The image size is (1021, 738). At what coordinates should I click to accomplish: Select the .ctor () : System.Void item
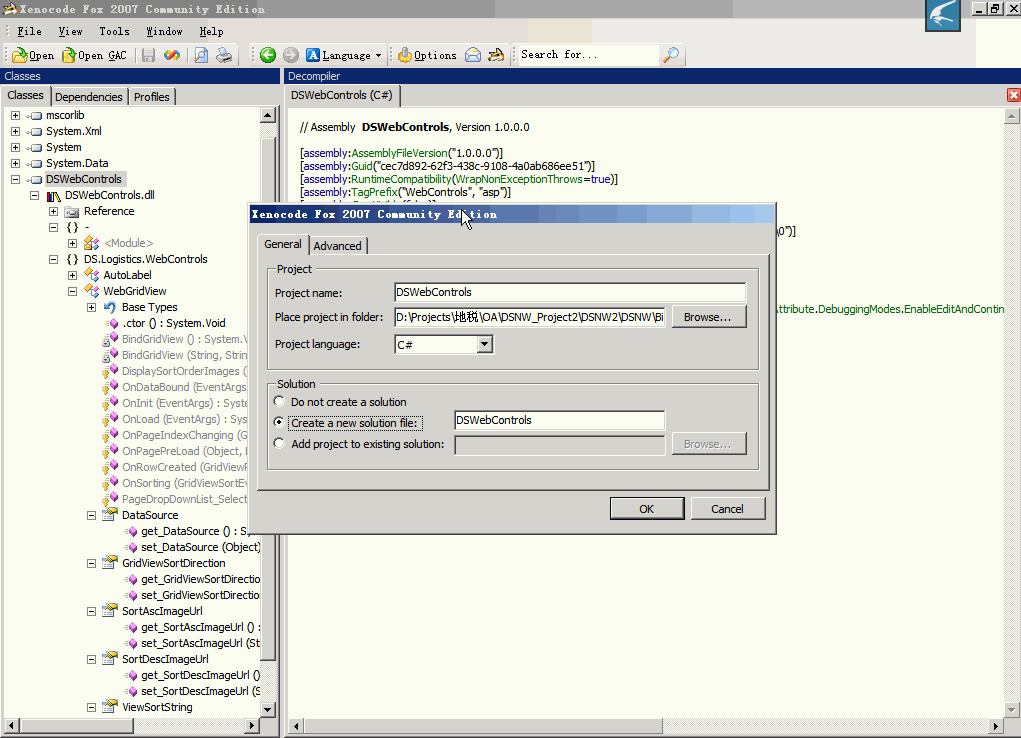point(173,323)
